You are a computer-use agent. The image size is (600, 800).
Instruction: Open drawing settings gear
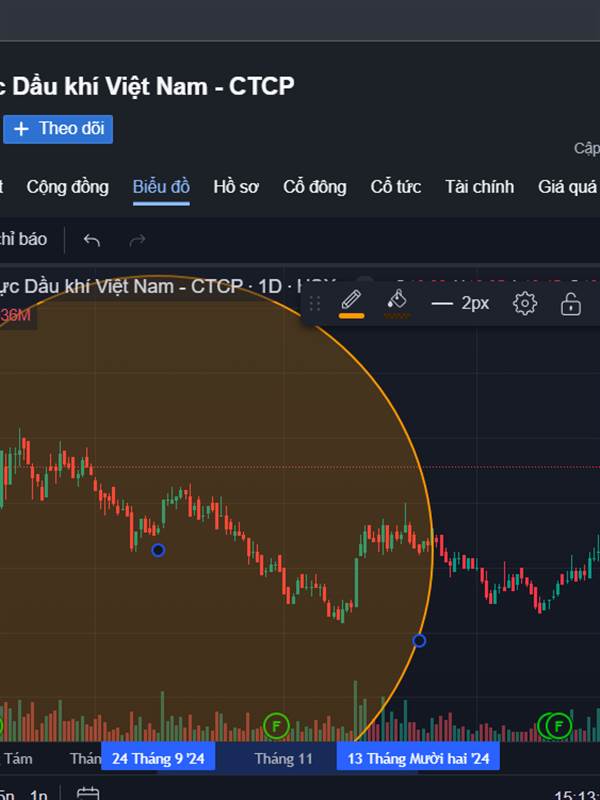pos(524,304)
